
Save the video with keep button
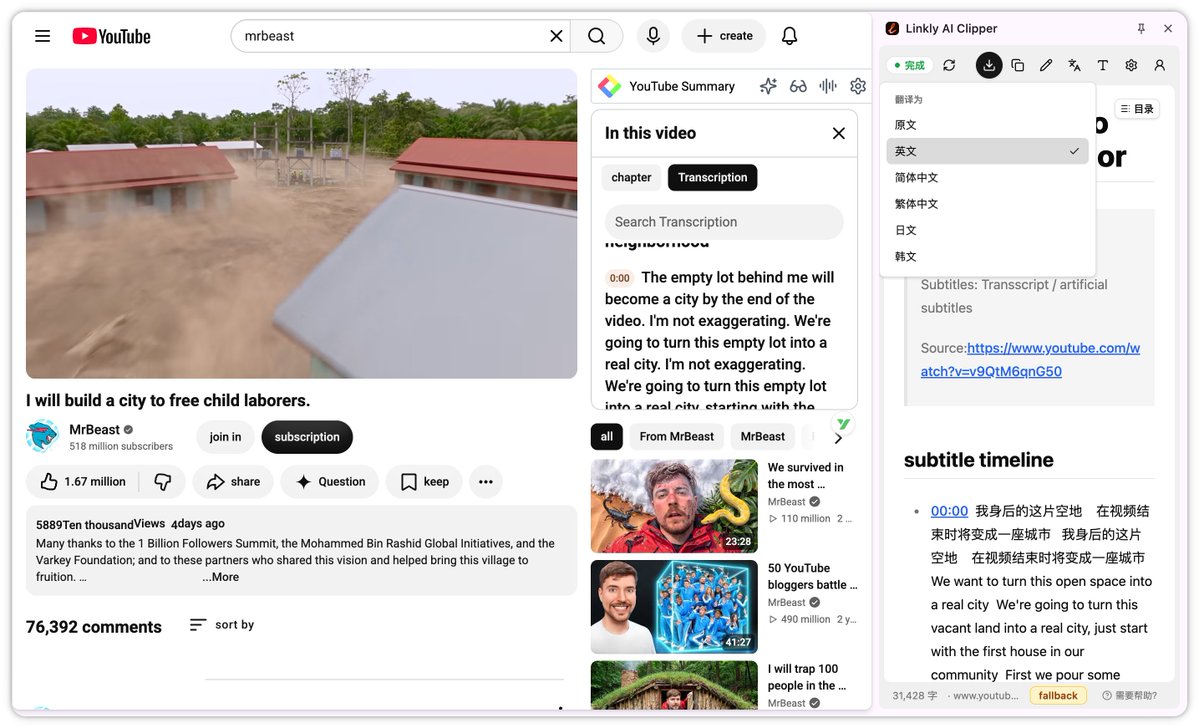coord(424,482)
